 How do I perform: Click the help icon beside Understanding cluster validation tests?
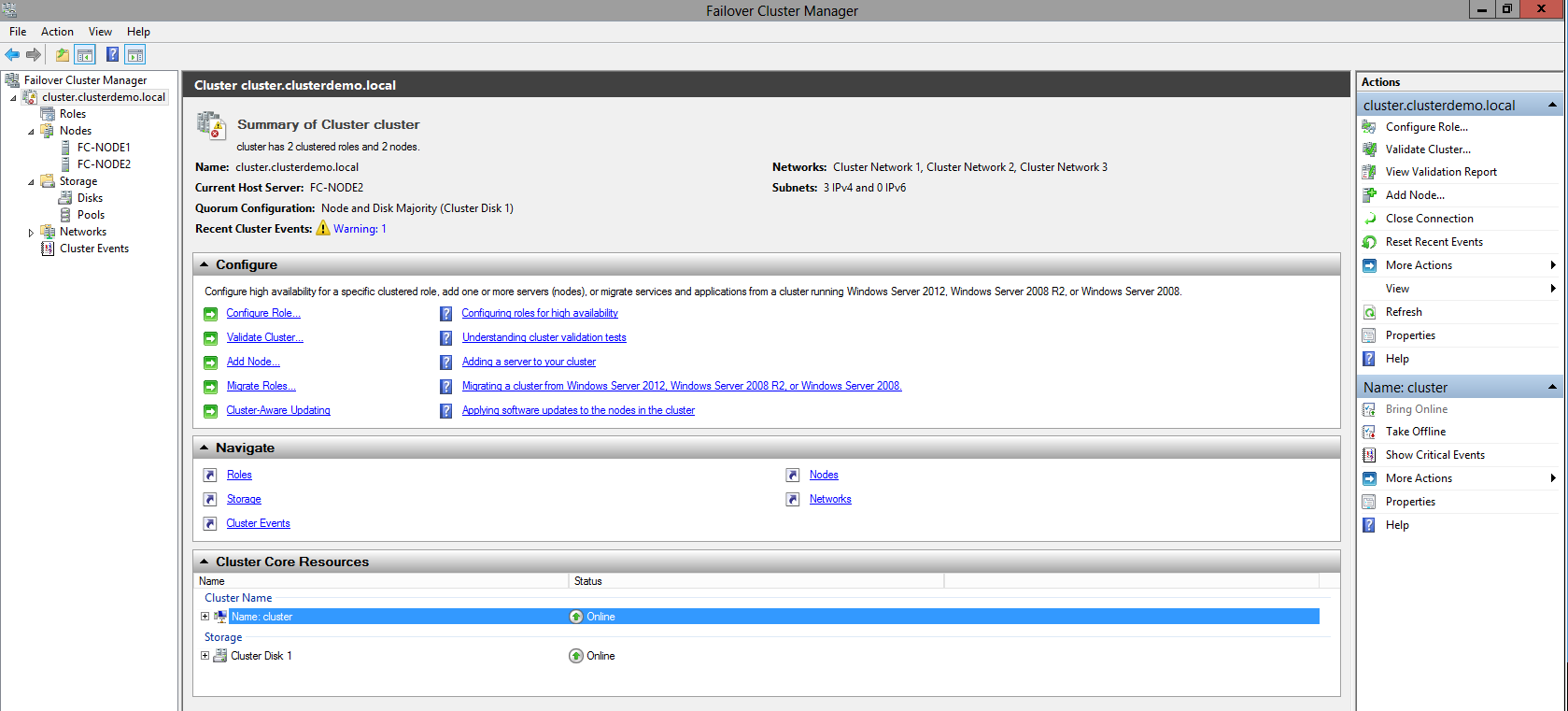446,338
